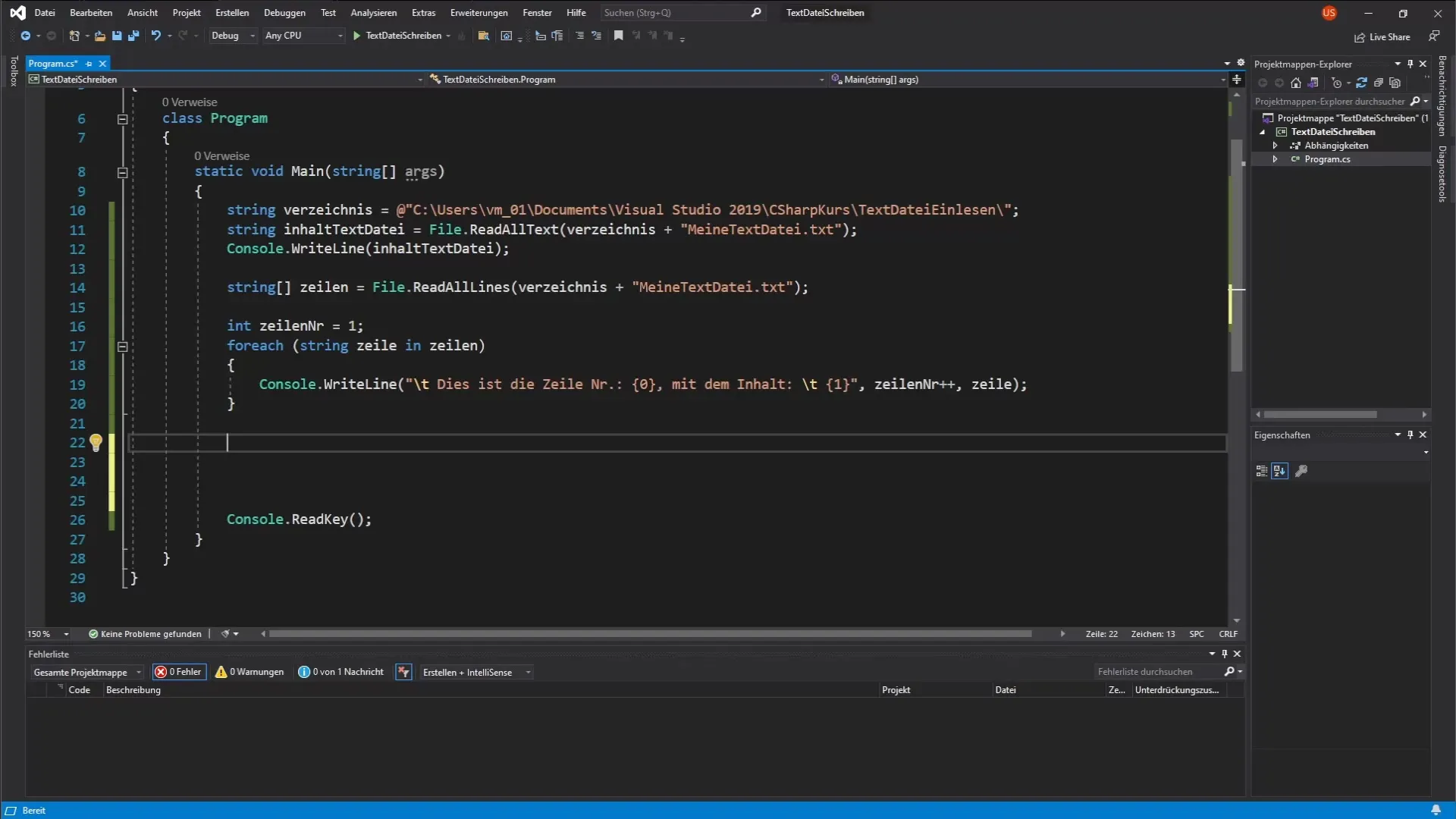Open the Bearbeiten menu
Viewport: 1456px width, 819px height.
pyautogui.click(x=91, y=12)
